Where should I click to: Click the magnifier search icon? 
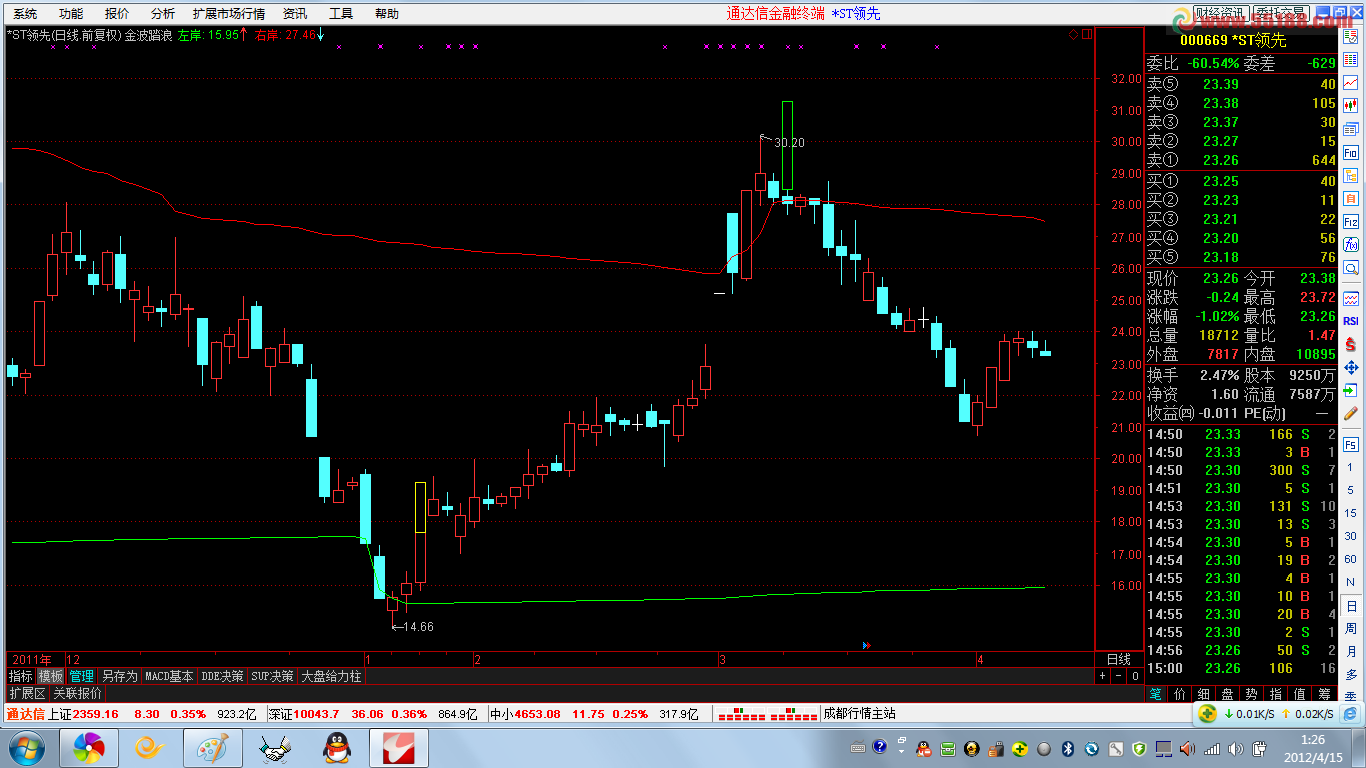pos(1351,268)
